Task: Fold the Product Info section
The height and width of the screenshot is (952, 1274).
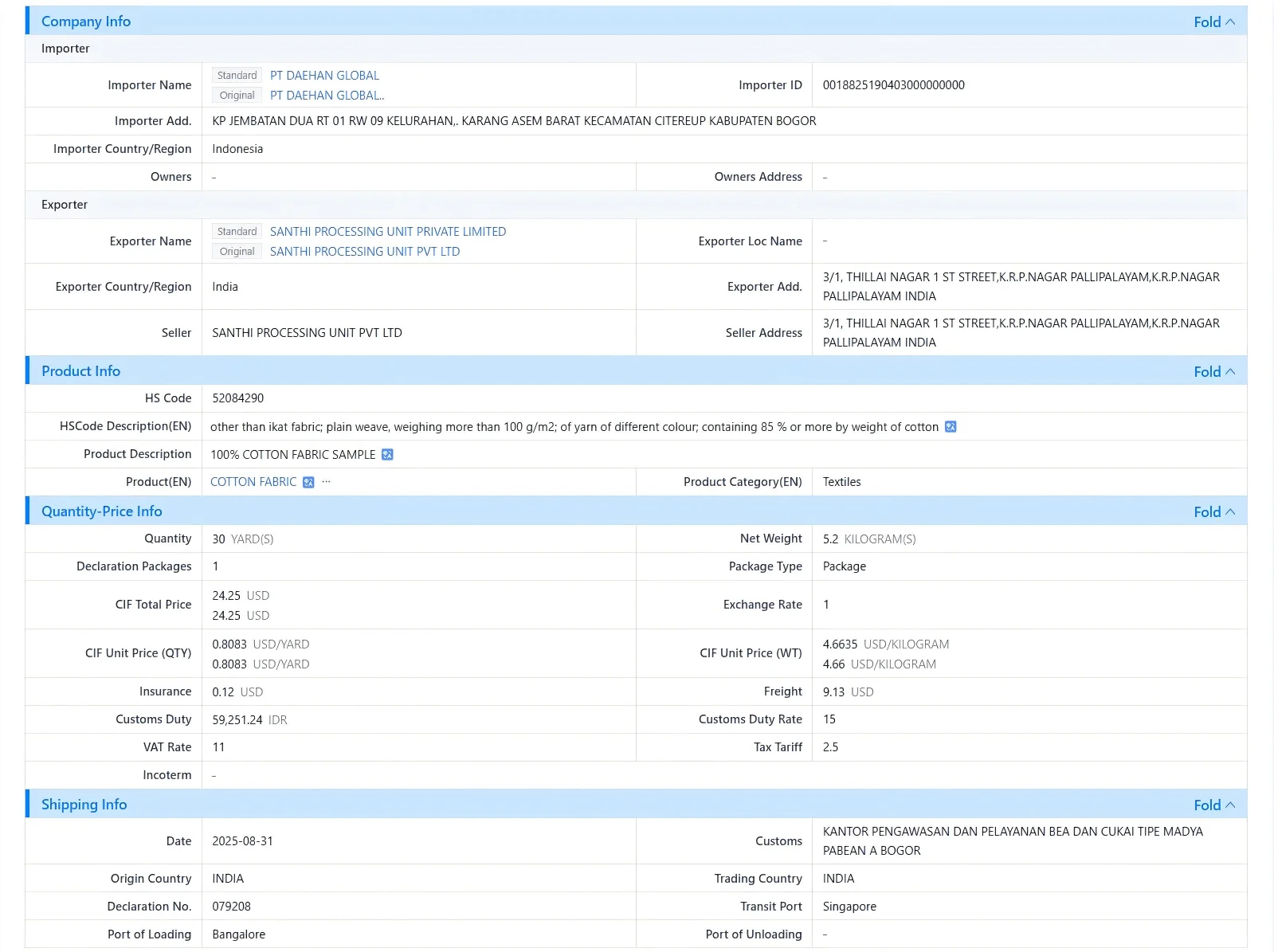Action: [x=1214, y=372]
